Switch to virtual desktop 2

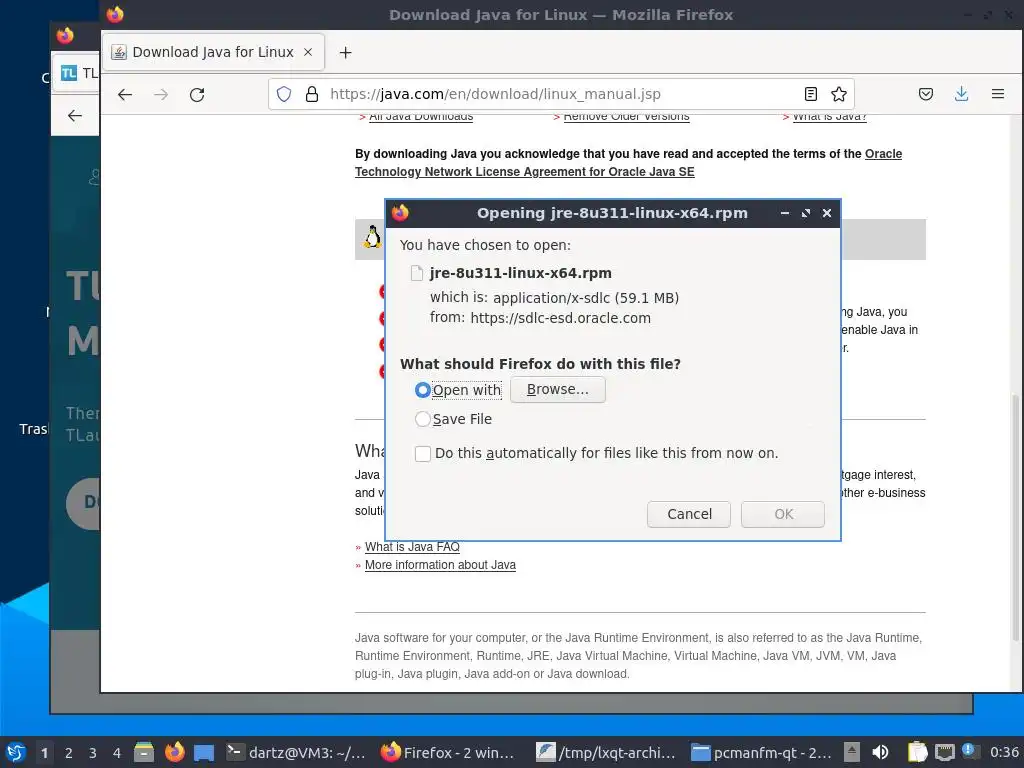click(69, 753)
